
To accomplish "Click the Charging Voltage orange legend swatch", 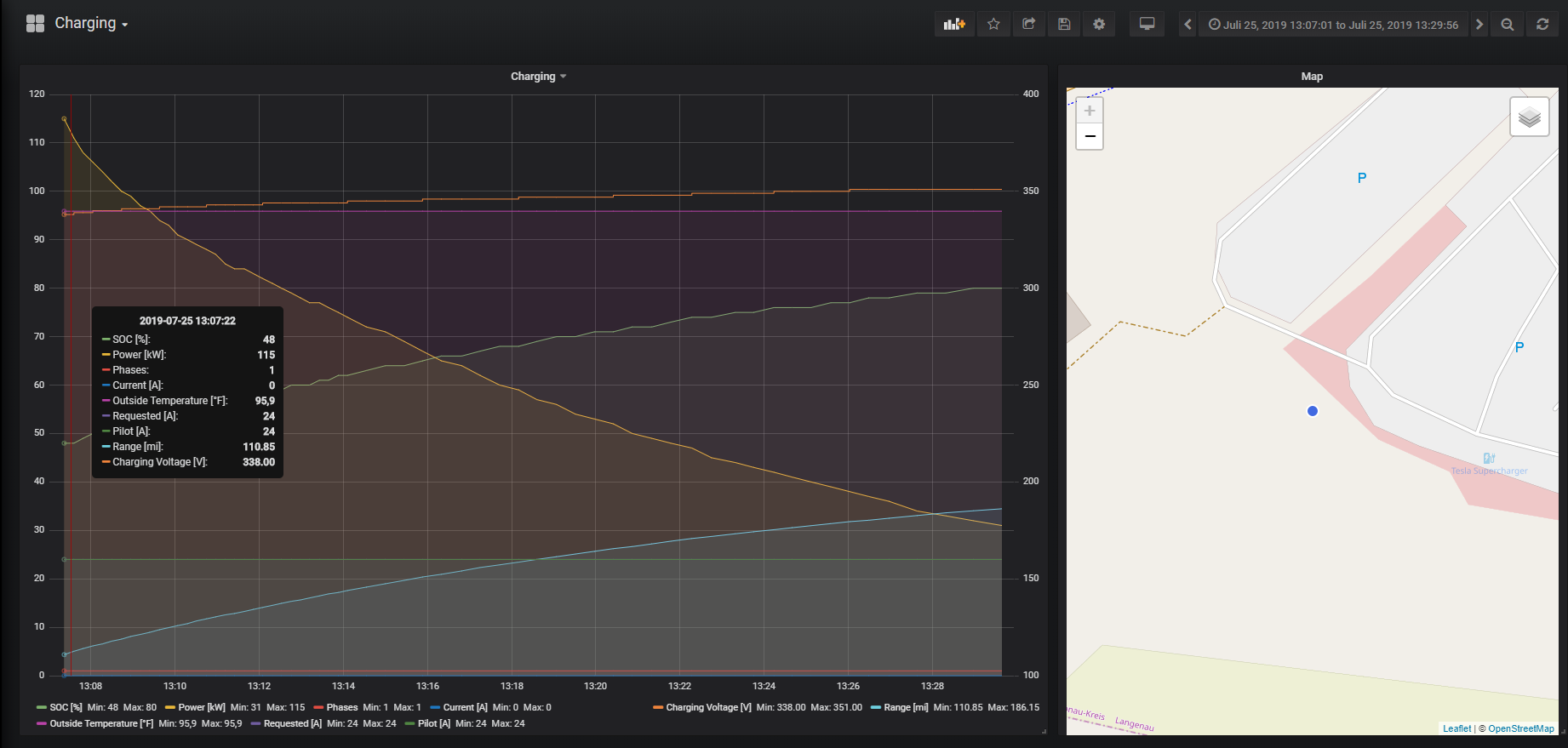I will click(x=658, y=707).
